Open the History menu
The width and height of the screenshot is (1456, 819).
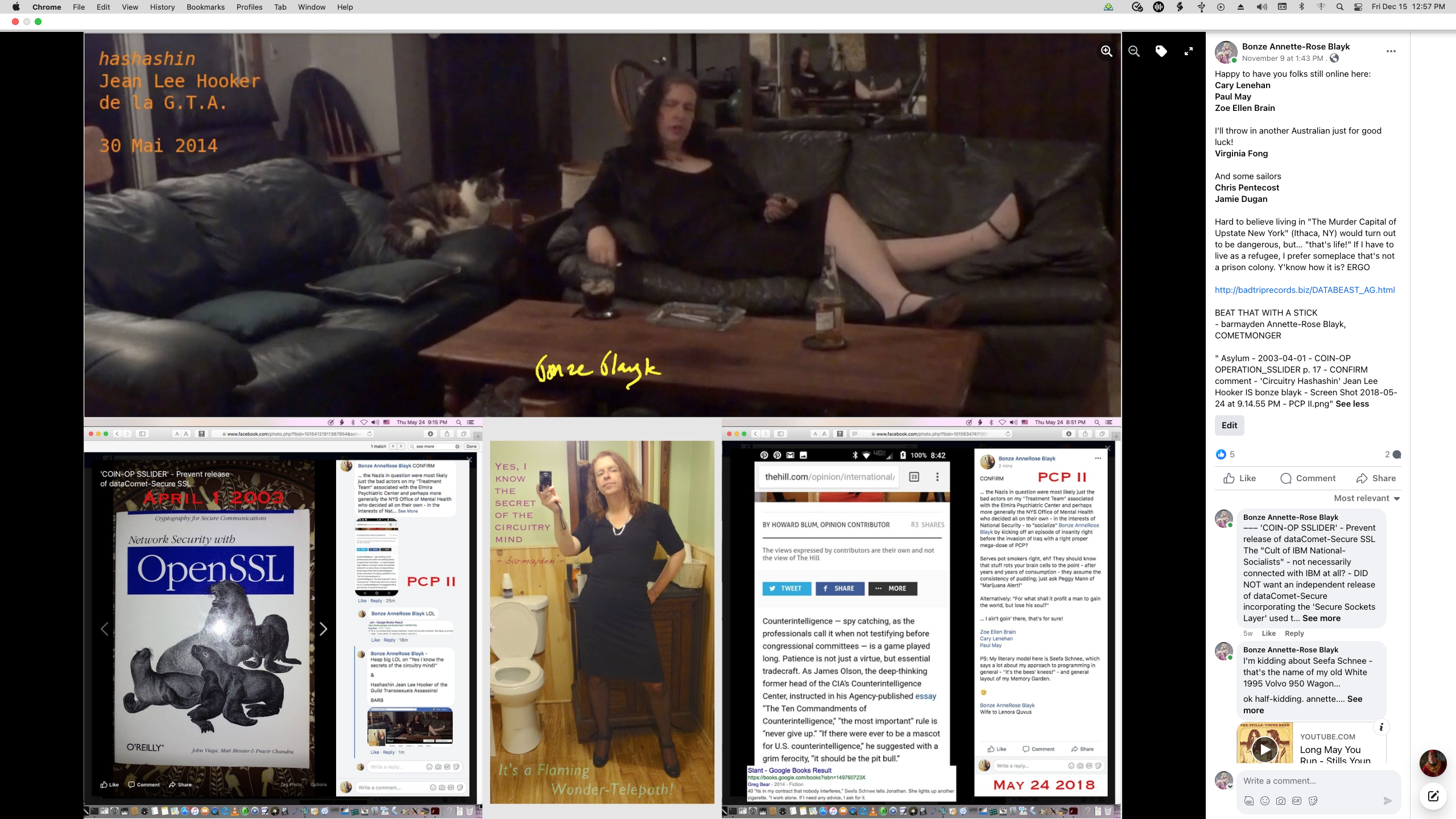tap(162, 7)
